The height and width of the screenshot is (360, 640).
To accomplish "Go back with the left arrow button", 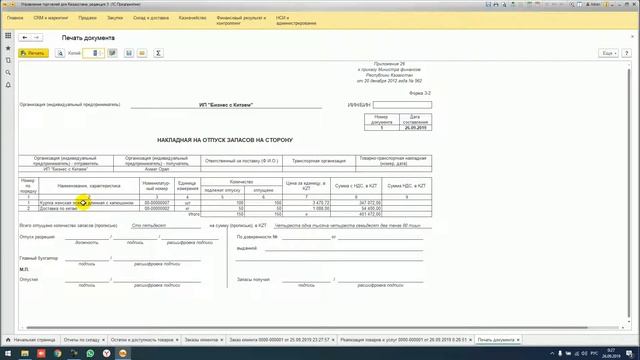I will click(x=24, y=38).
